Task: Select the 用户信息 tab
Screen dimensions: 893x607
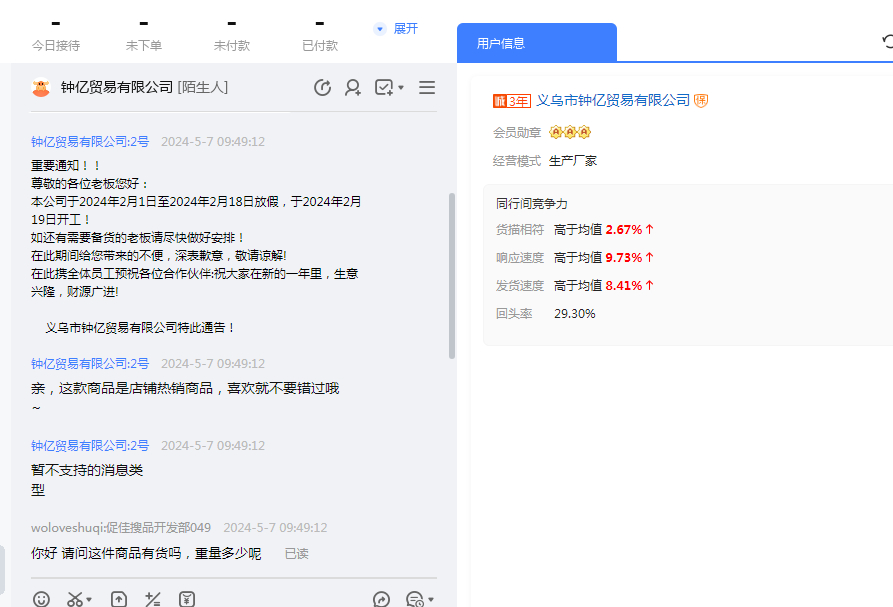Action: point(536,43)
